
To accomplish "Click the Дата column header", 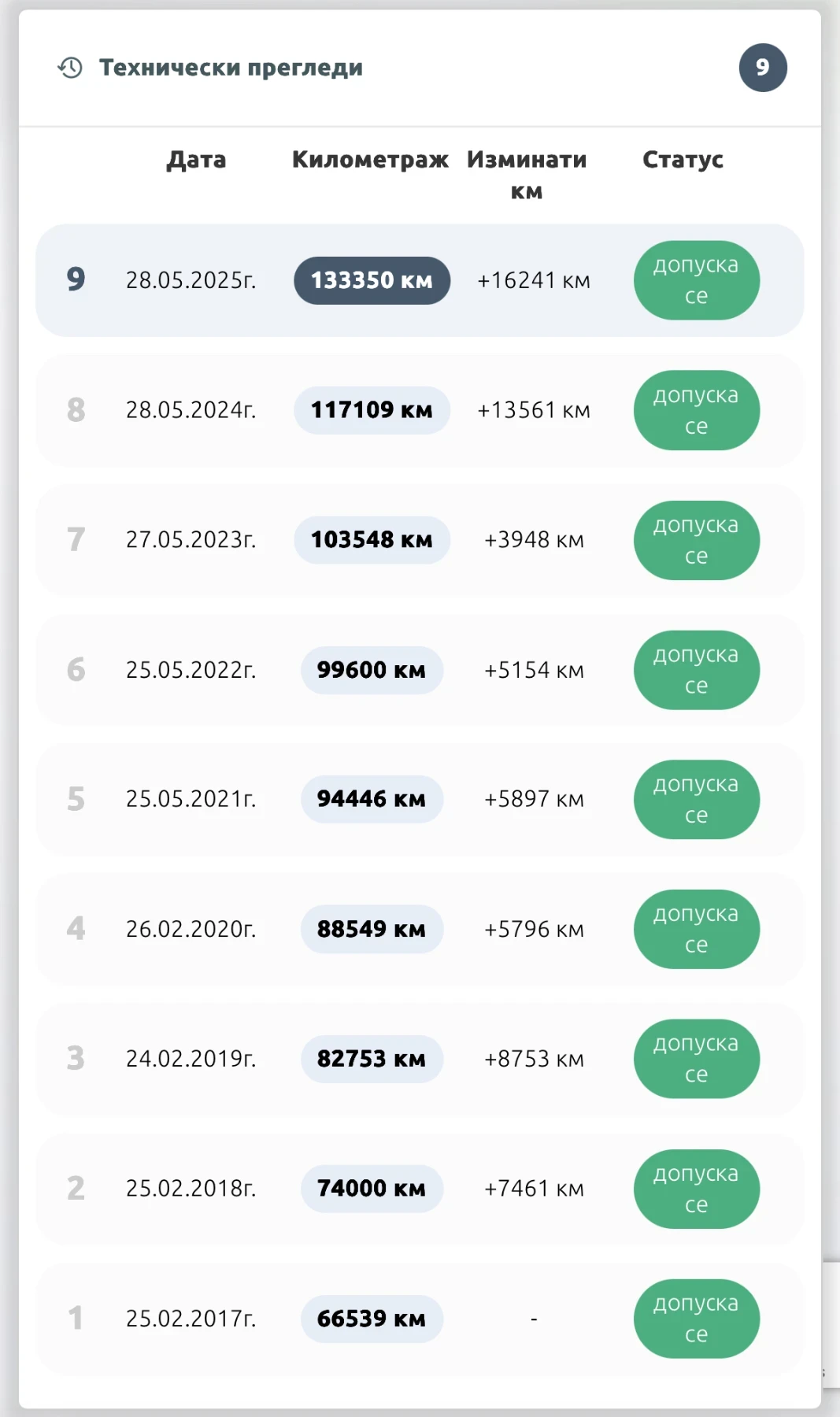I will tap(196, 160).
